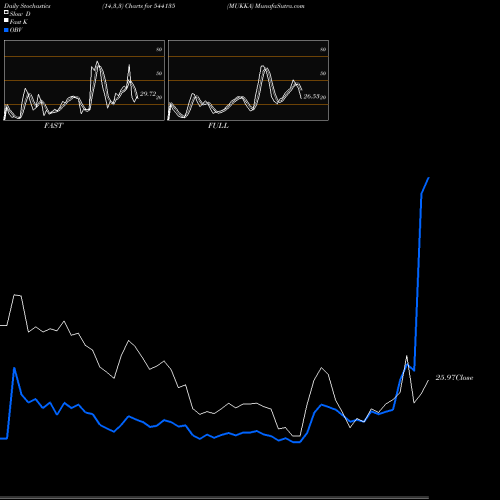
Task: Click the blue OBV legend swatch
Action: (6, 30)
